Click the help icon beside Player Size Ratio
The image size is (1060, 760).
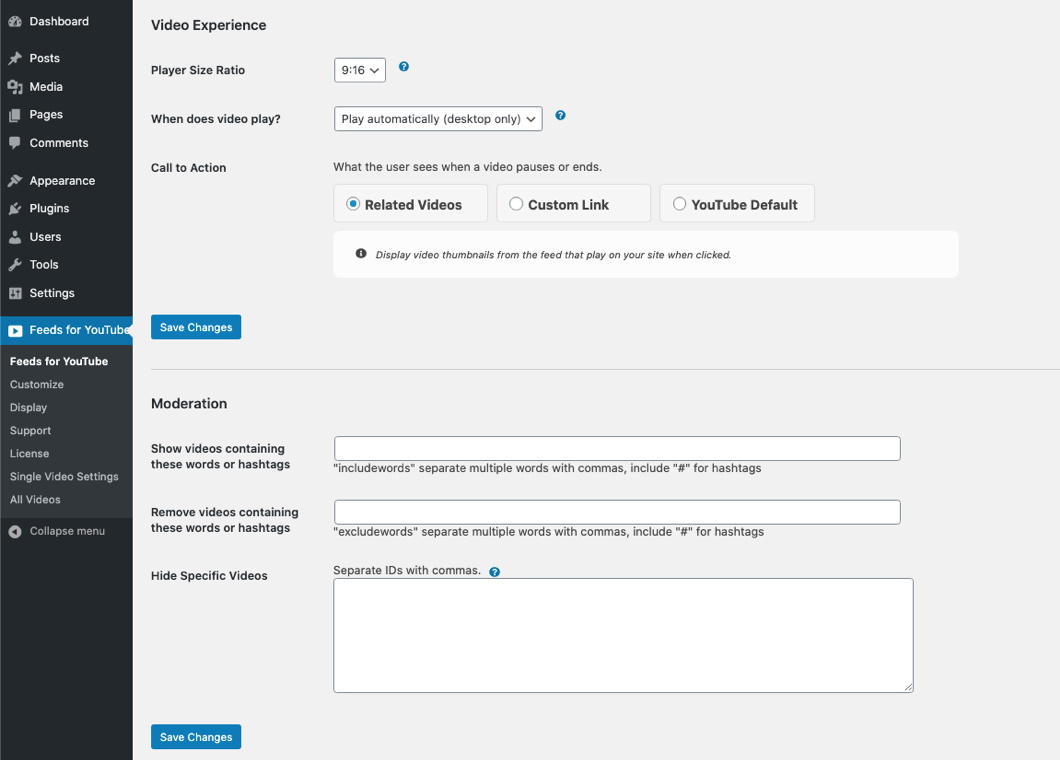click(404, 67)
